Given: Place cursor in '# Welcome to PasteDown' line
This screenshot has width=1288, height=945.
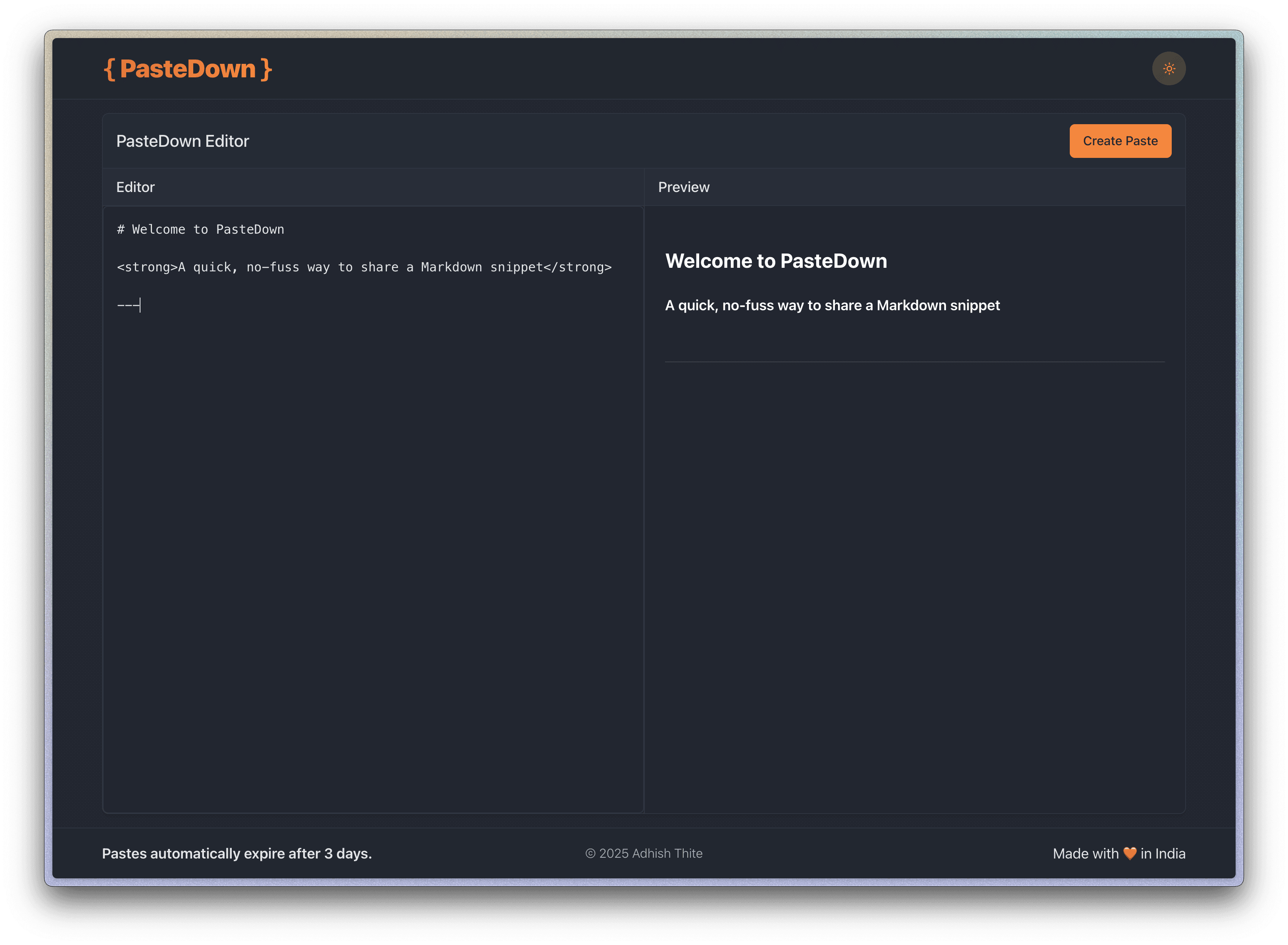Looking at the screenshot, I should click(200, 229).
